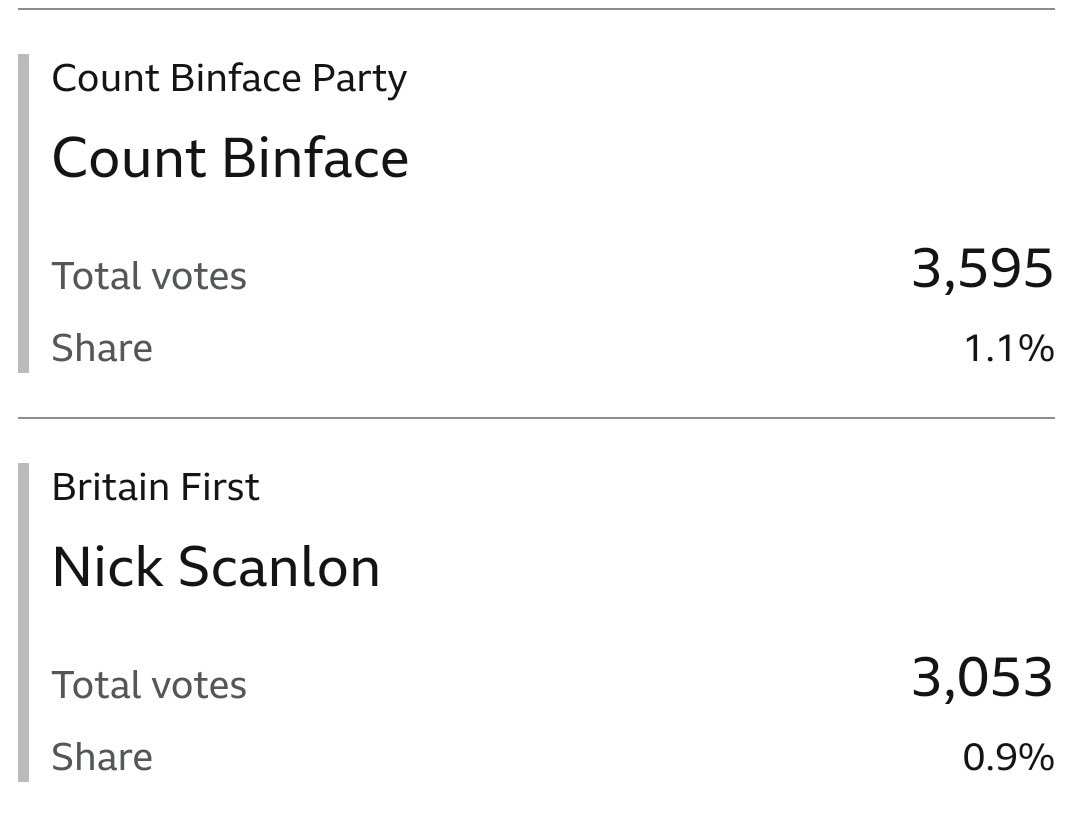Click the 0.9% share value
Image resolution: width=1076 pixels, height=822 pixels.
pyautogui.click(x=1008, y=757)
